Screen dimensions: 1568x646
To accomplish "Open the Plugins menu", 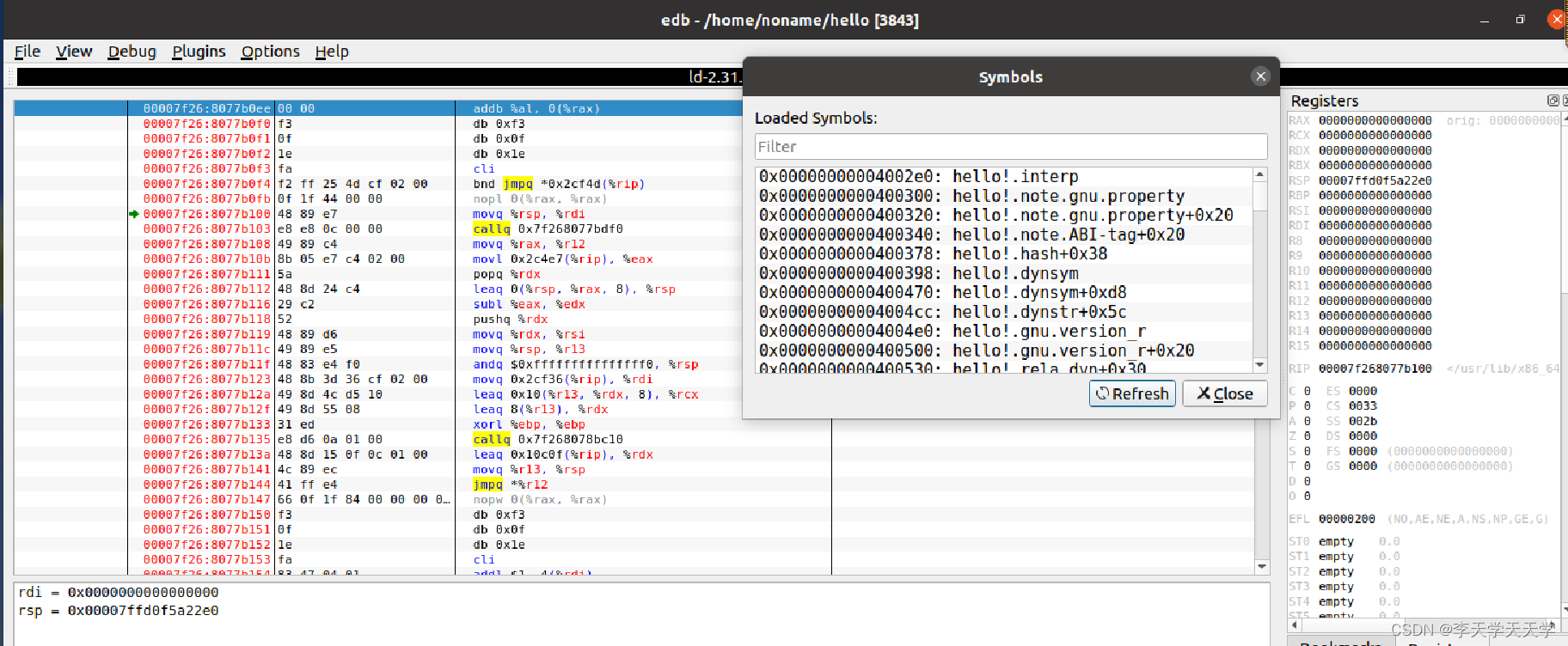I will (199, 52).
